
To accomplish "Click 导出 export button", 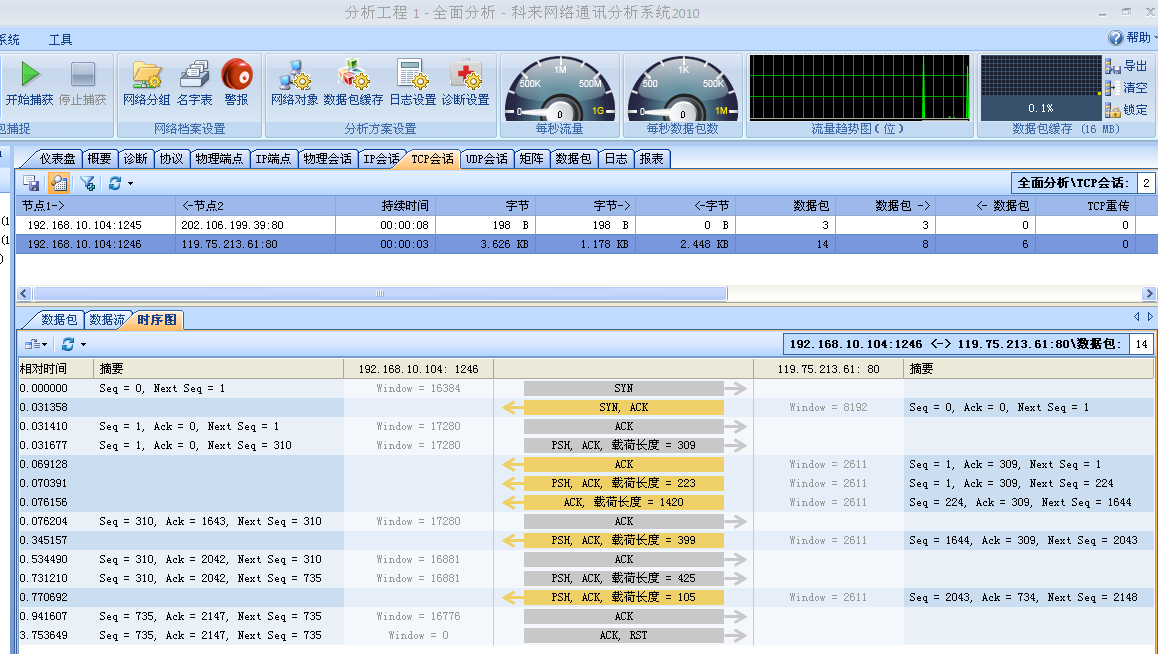I will tap(1126, 66).
